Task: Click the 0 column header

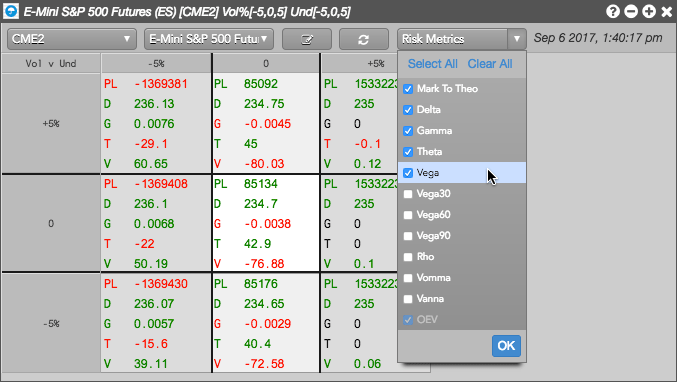Action: pyautogui.click(x=266, y=64)
